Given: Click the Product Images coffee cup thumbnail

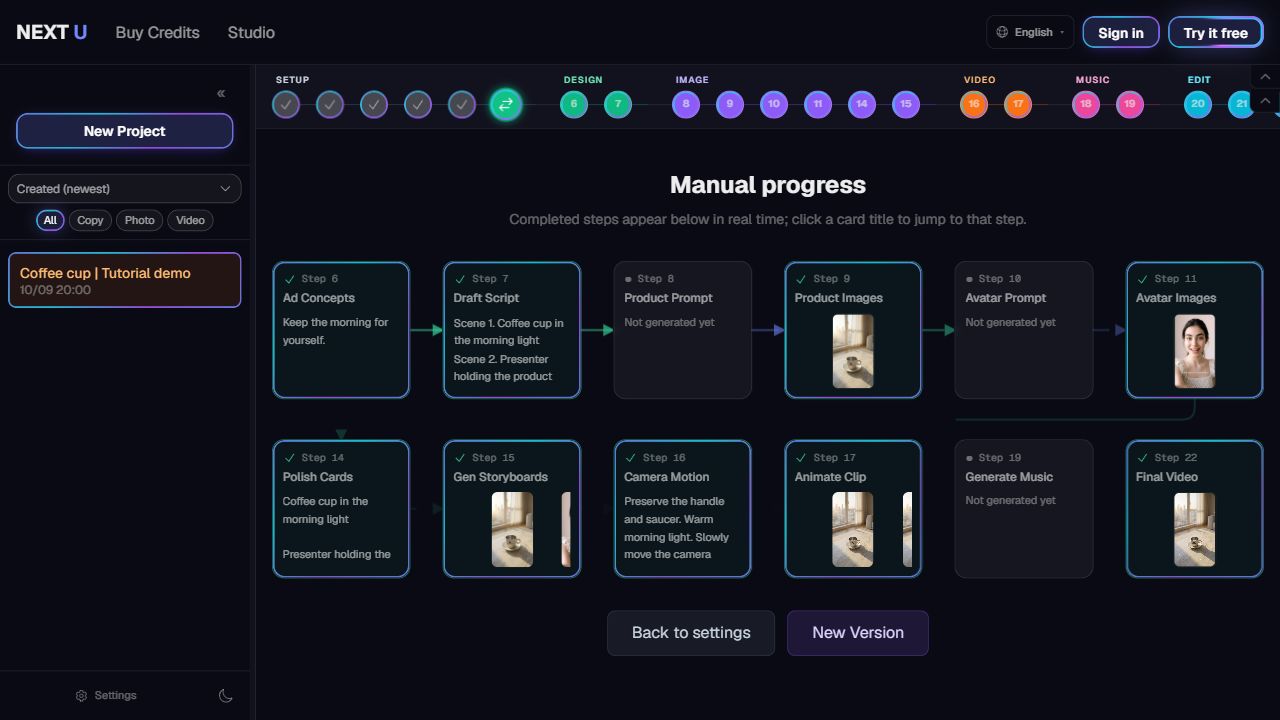Looking at the screenshot, I should (x=853, y=351).
